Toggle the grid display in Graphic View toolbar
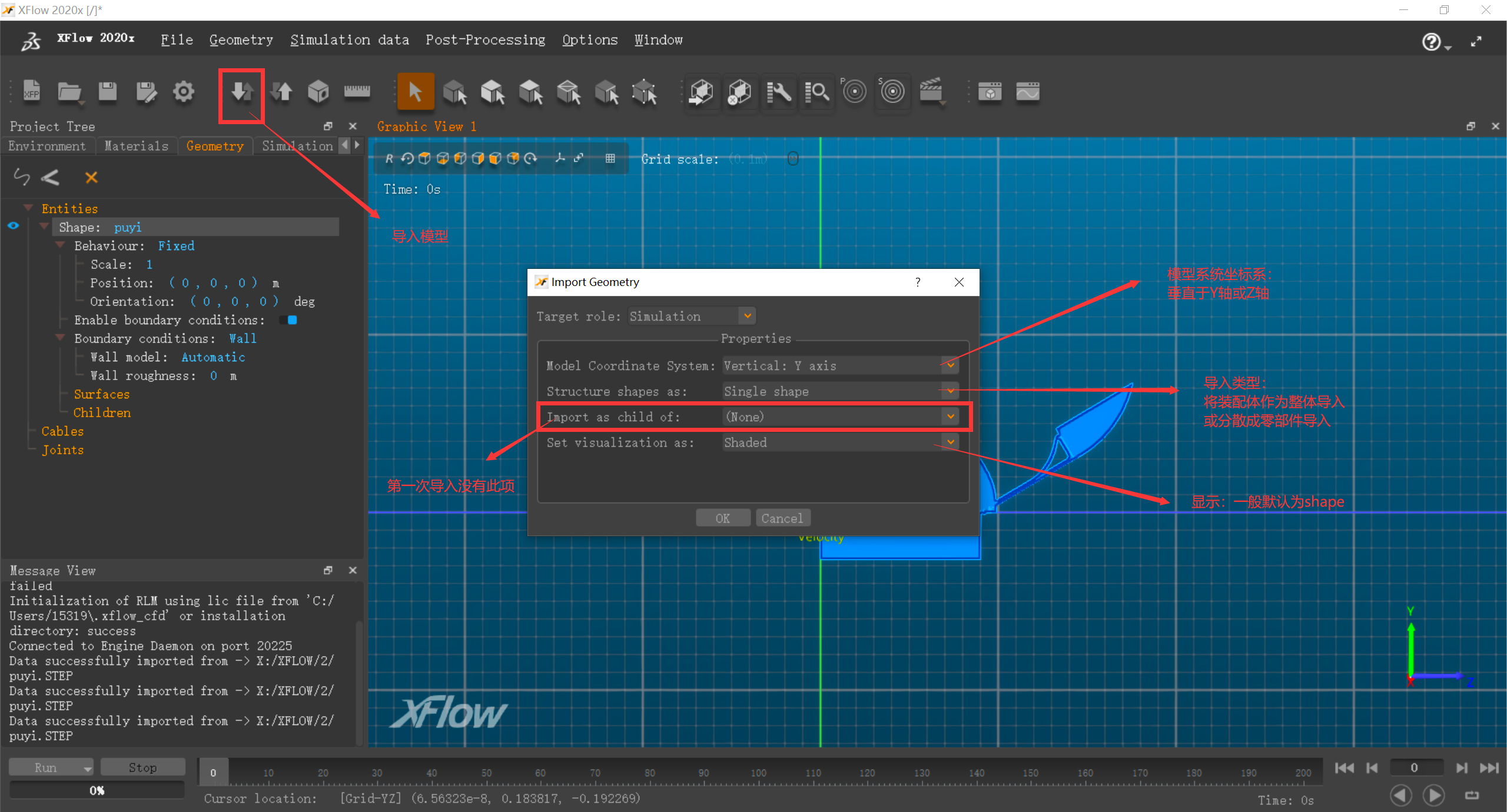This screenshot has height=812, width=1507. [x=611, y=158]
